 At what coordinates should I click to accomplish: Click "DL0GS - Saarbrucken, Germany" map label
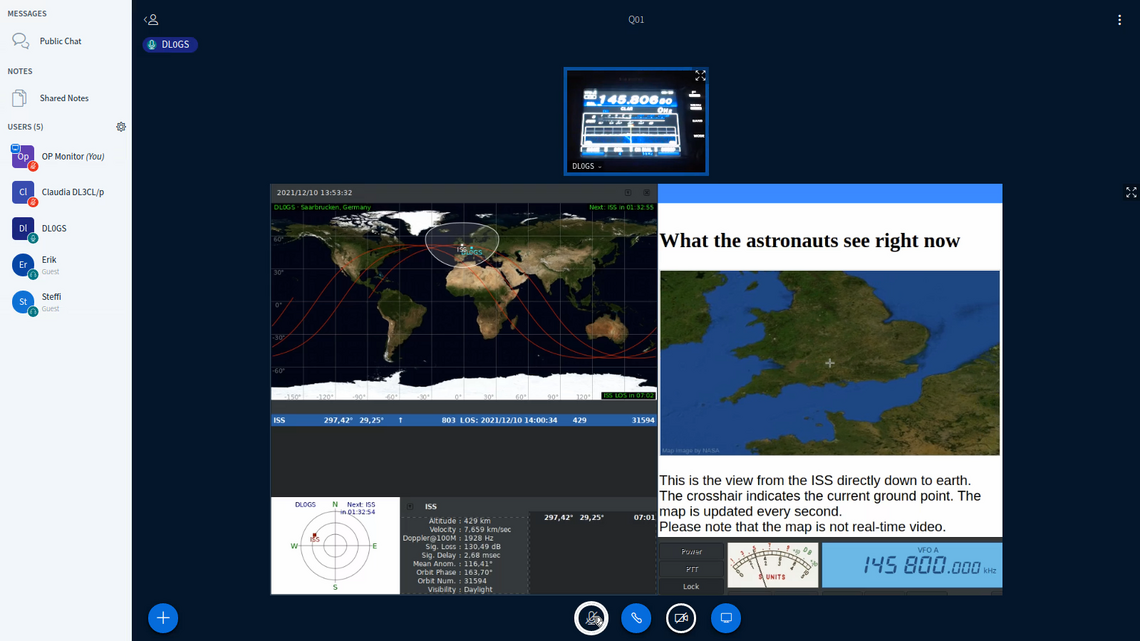click(x=322, y=207)
